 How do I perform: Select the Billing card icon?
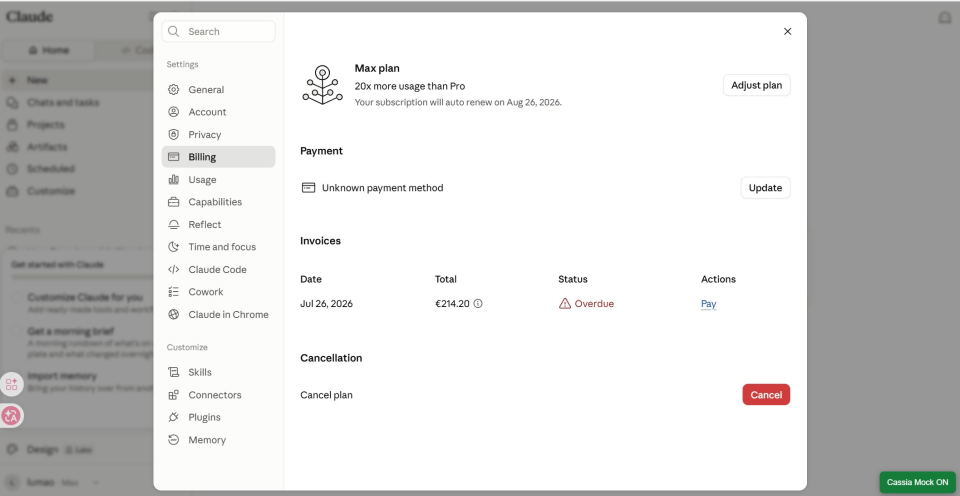pos(174,157)
